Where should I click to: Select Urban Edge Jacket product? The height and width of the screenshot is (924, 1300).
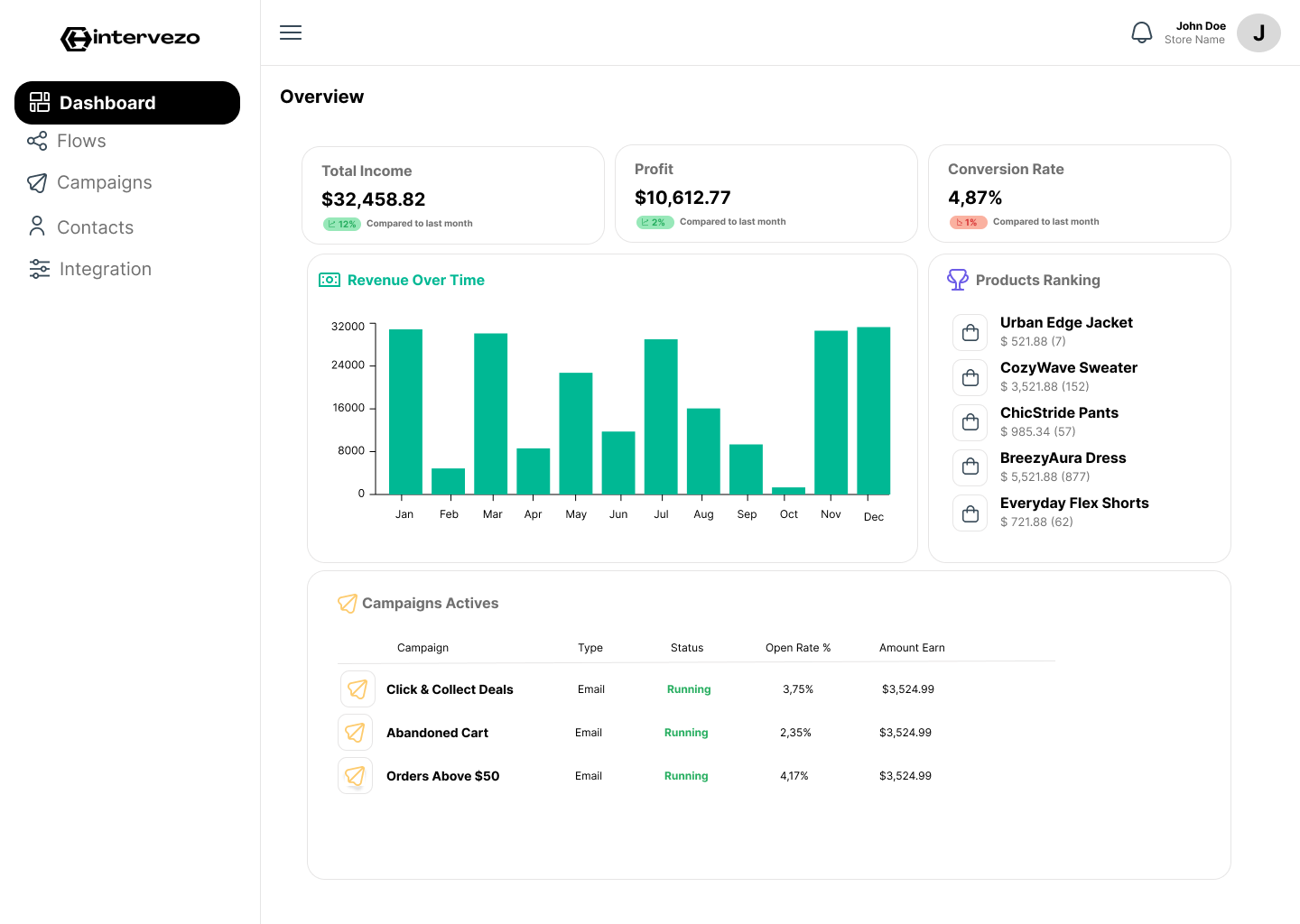pos(1066,322)
